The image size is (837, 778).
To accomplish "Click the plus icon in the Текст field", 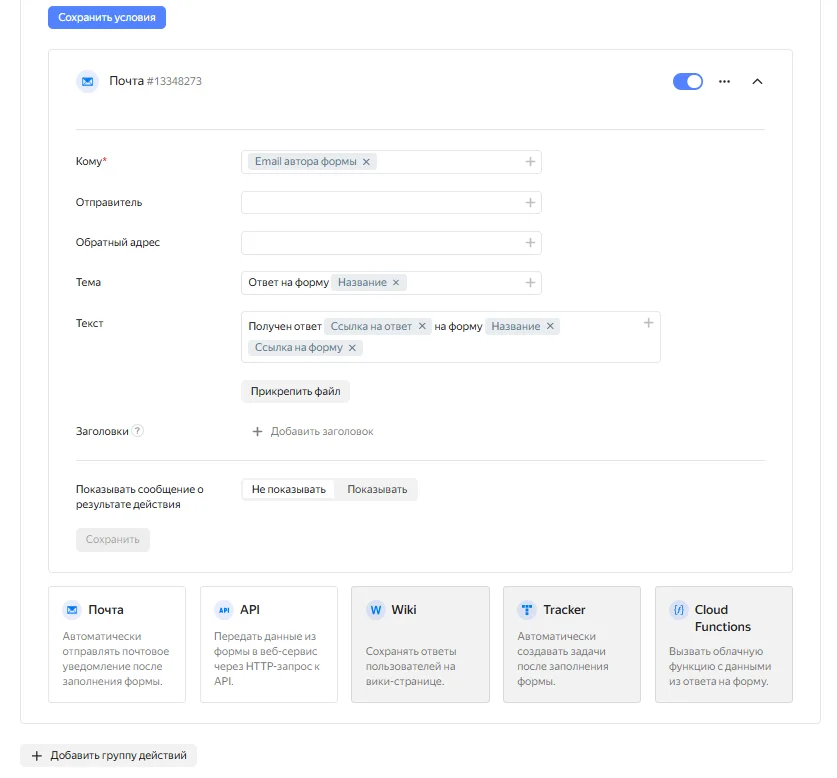I will 648,323.
